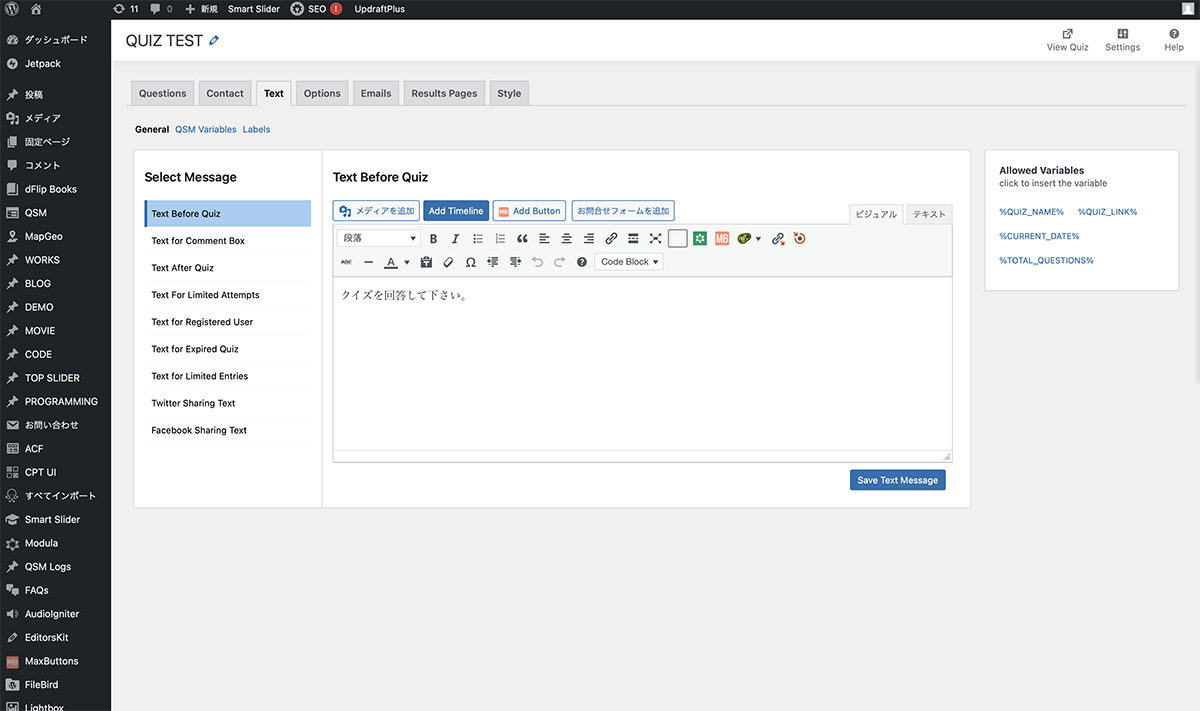This screenshot has width=1200, height=711.
Task: Insert the %QUIZ_NAME% variable
Action: pyautogui.click(x=1031, y=212)
